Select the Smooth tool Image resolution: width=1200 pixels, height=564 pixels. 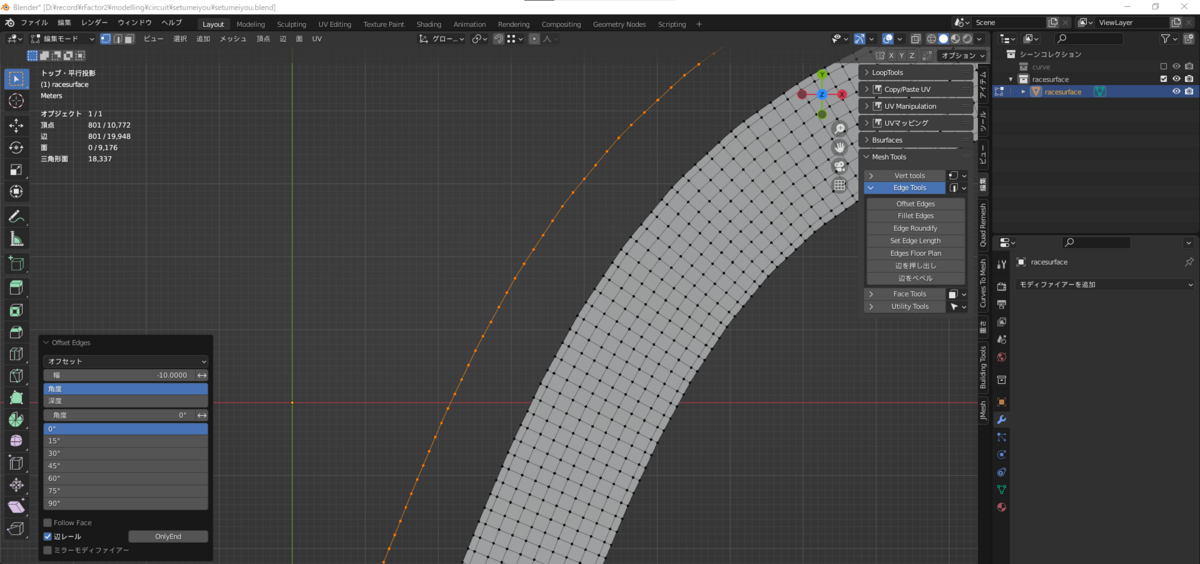17,441
